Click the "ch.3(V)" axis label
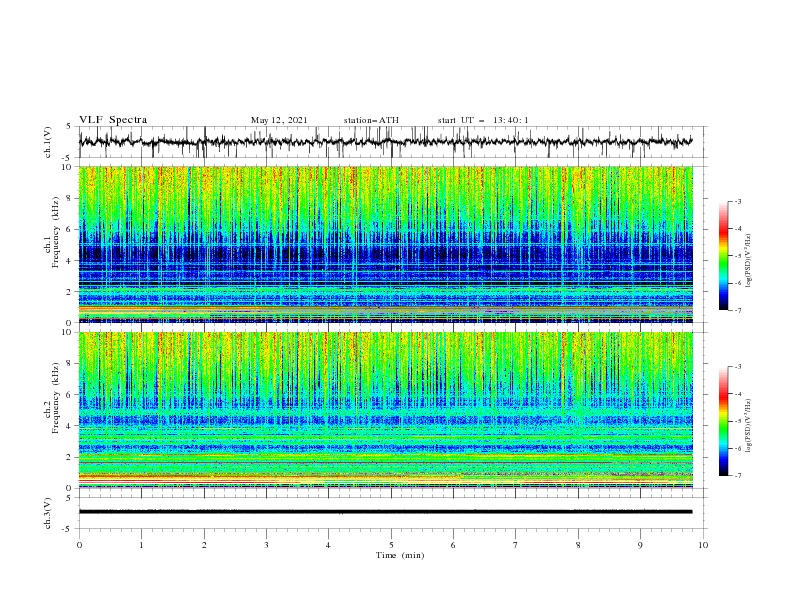 point(48,513)
